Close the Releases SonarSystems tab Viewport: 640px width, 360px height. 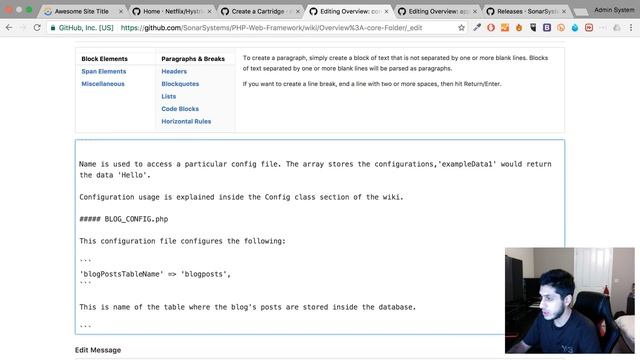tap(564, 11)
